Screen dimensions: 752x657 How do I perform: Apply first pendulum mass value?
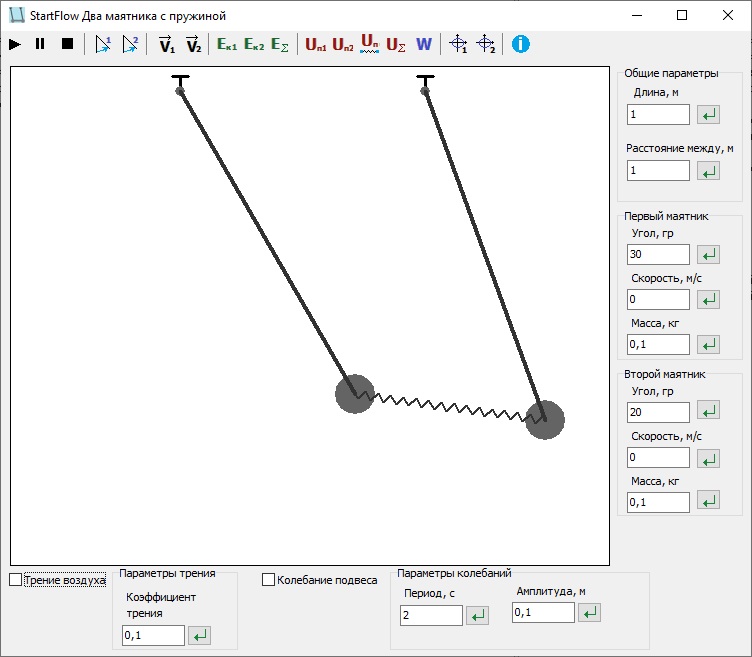708,344
